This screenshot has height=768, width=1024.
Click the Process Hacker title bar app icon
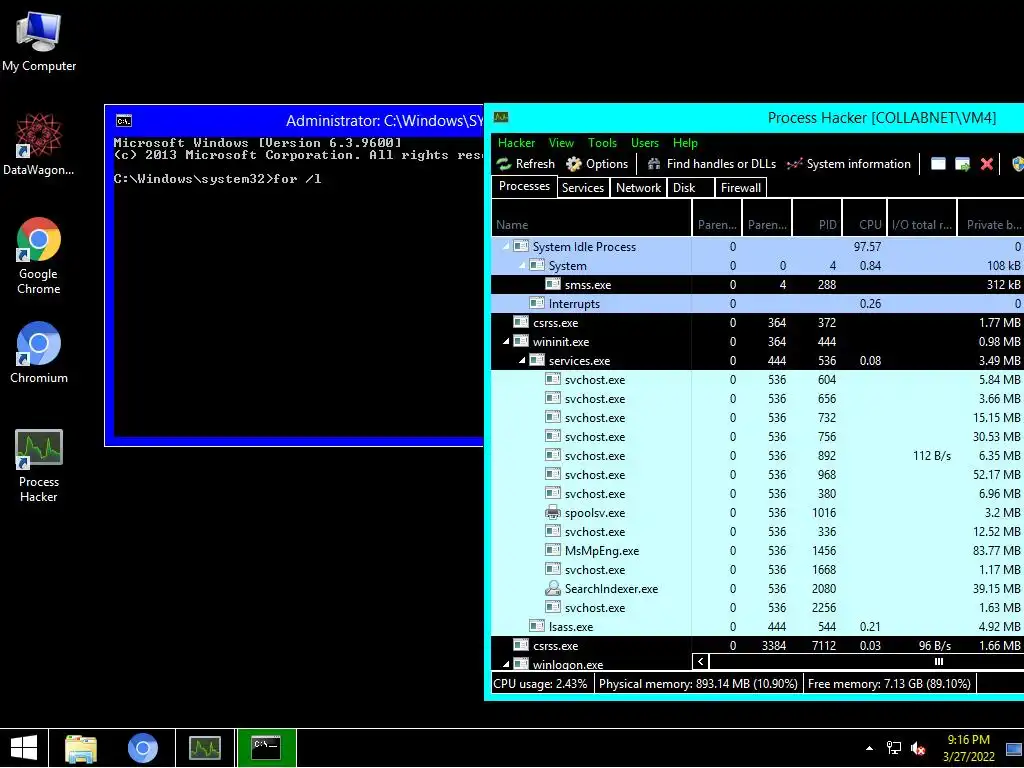[501, 118]
